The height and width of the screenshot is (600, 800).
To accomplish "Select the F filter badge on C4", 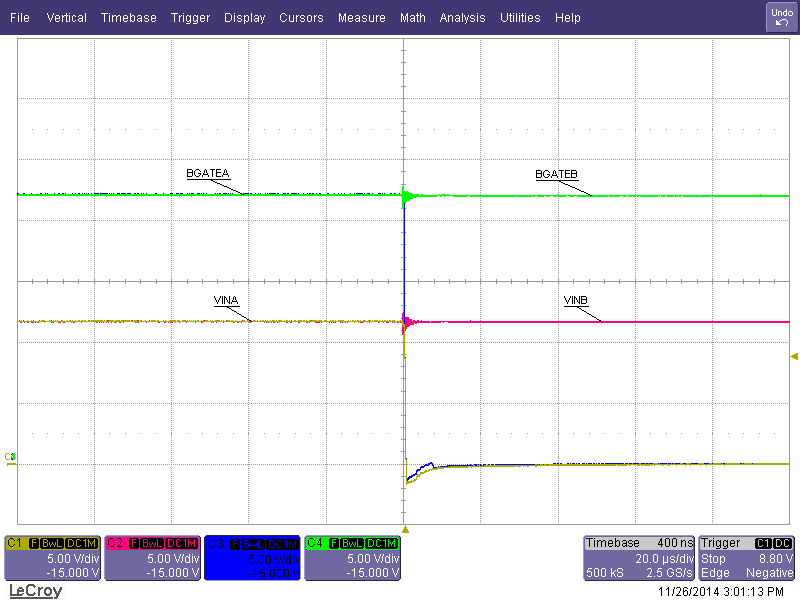I will tap(333, 541).
